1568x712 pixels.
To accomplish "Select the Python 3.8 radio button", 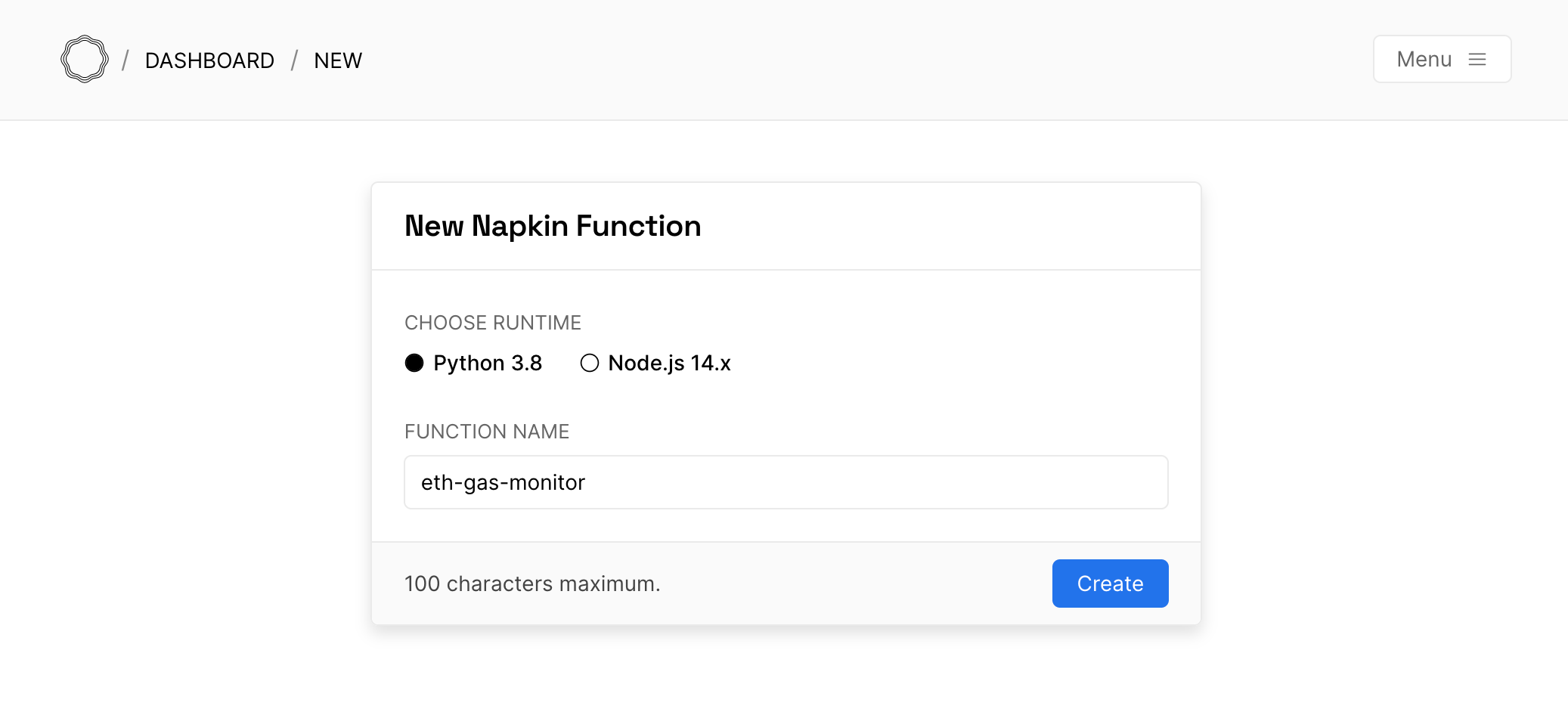I will (x=414, y=364).
